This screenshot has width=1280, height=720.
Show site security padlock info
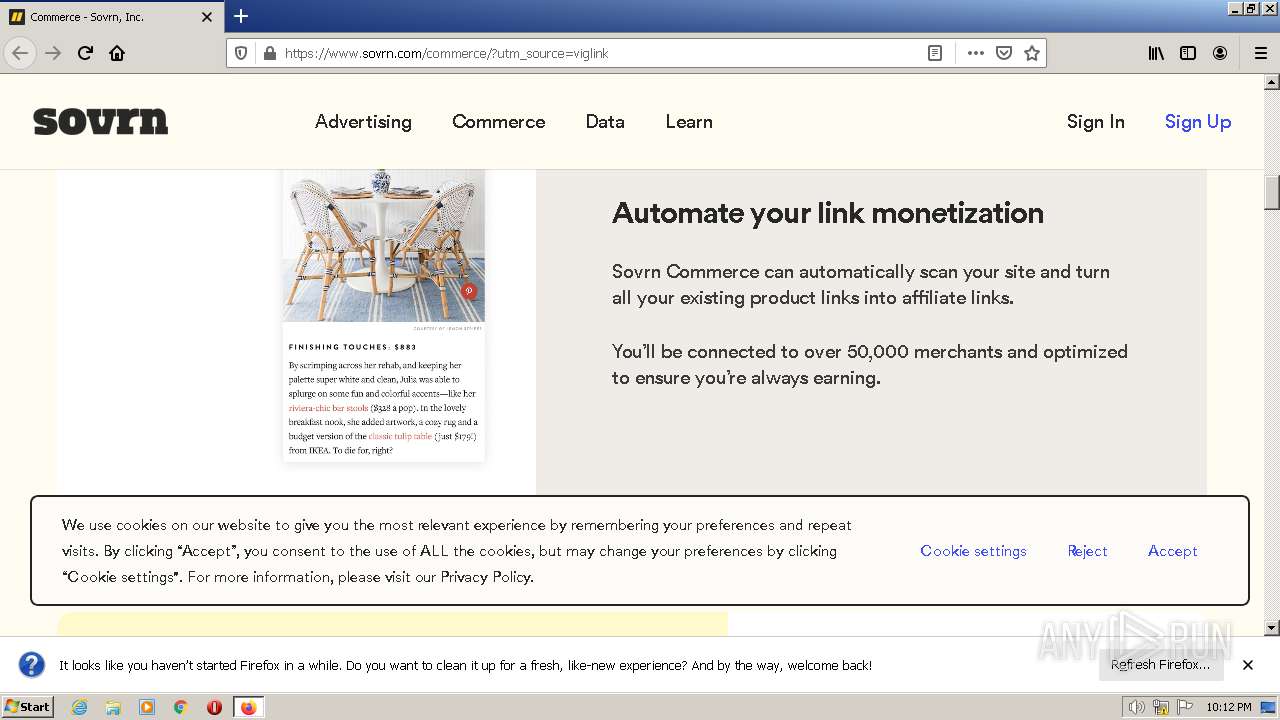tap(269, 53)
